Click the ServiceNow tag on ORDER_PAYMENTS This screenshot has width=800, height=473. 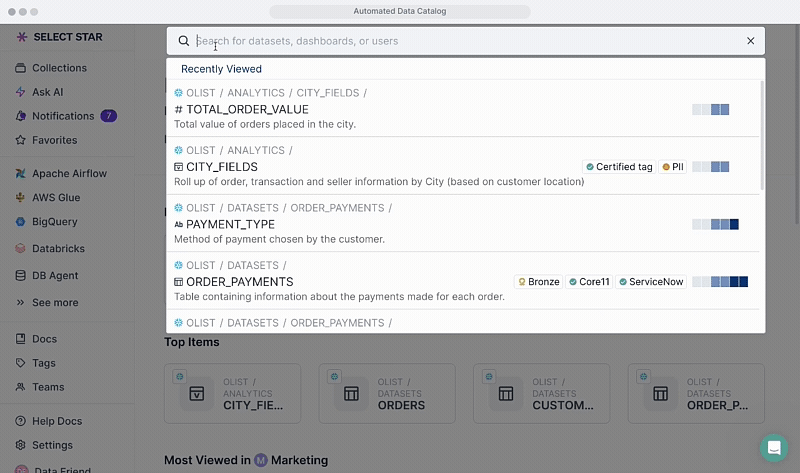click(x=651, y=282)
